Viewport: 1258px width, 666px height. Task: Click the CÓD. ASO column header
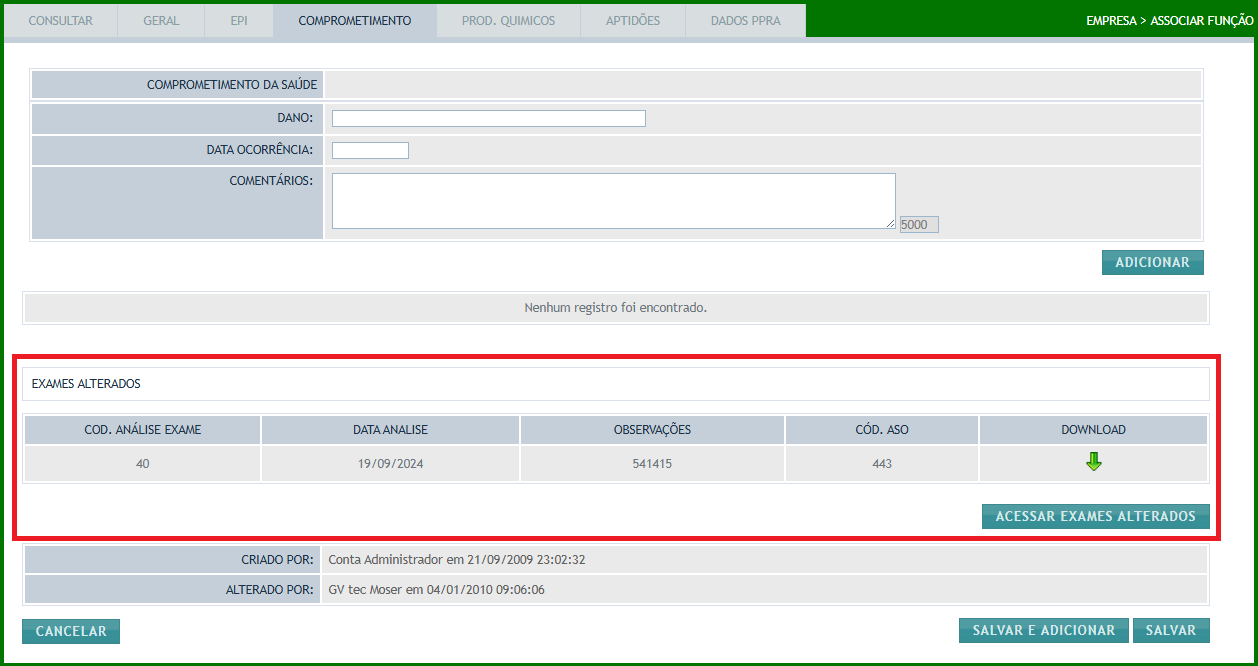pyautogui.click(x=882, y=430)
